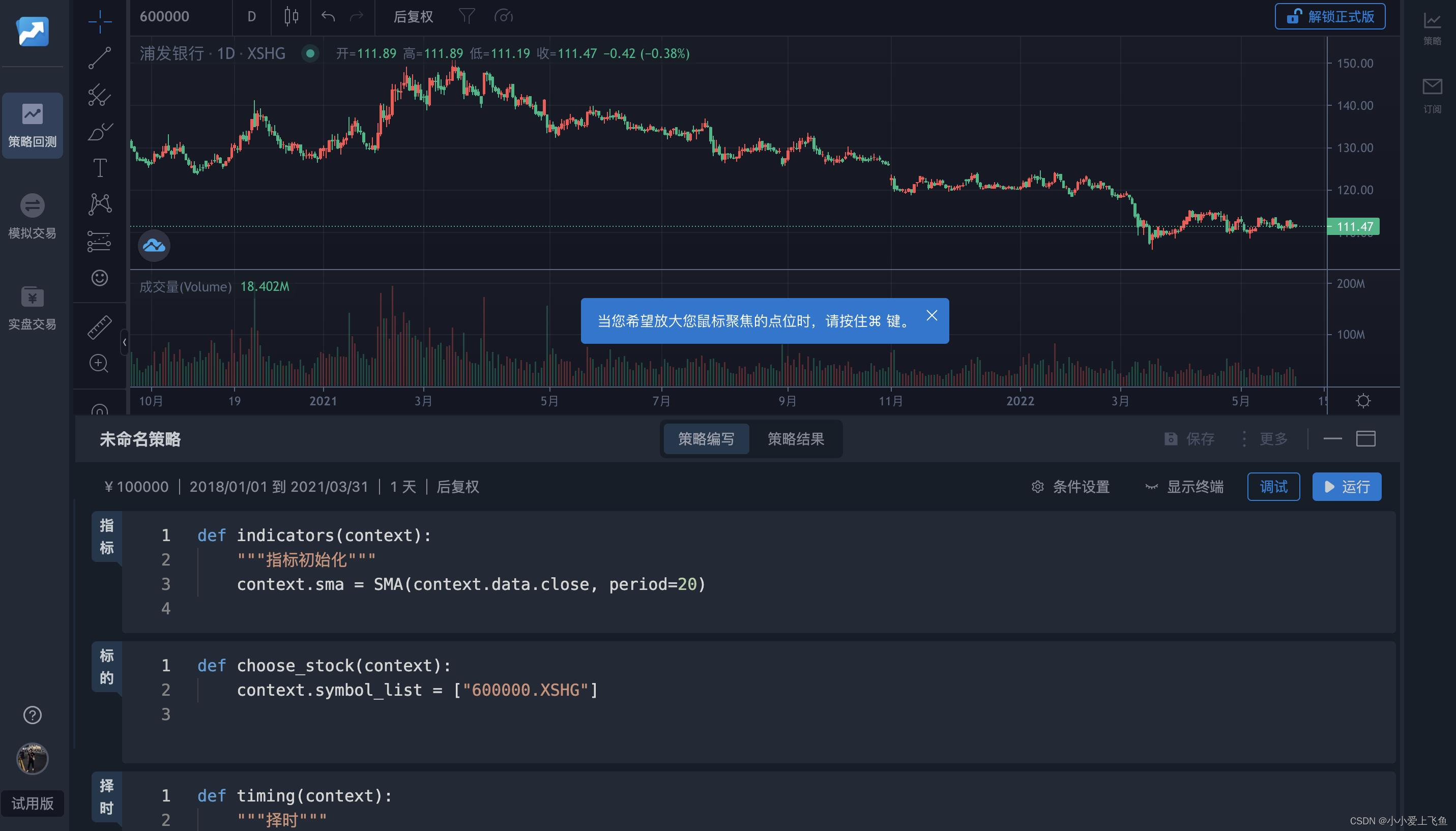Image resolution: width=1456 pixels, height=831 pixels.
Task: Select the text annotation tool
Action: point(99,168)
